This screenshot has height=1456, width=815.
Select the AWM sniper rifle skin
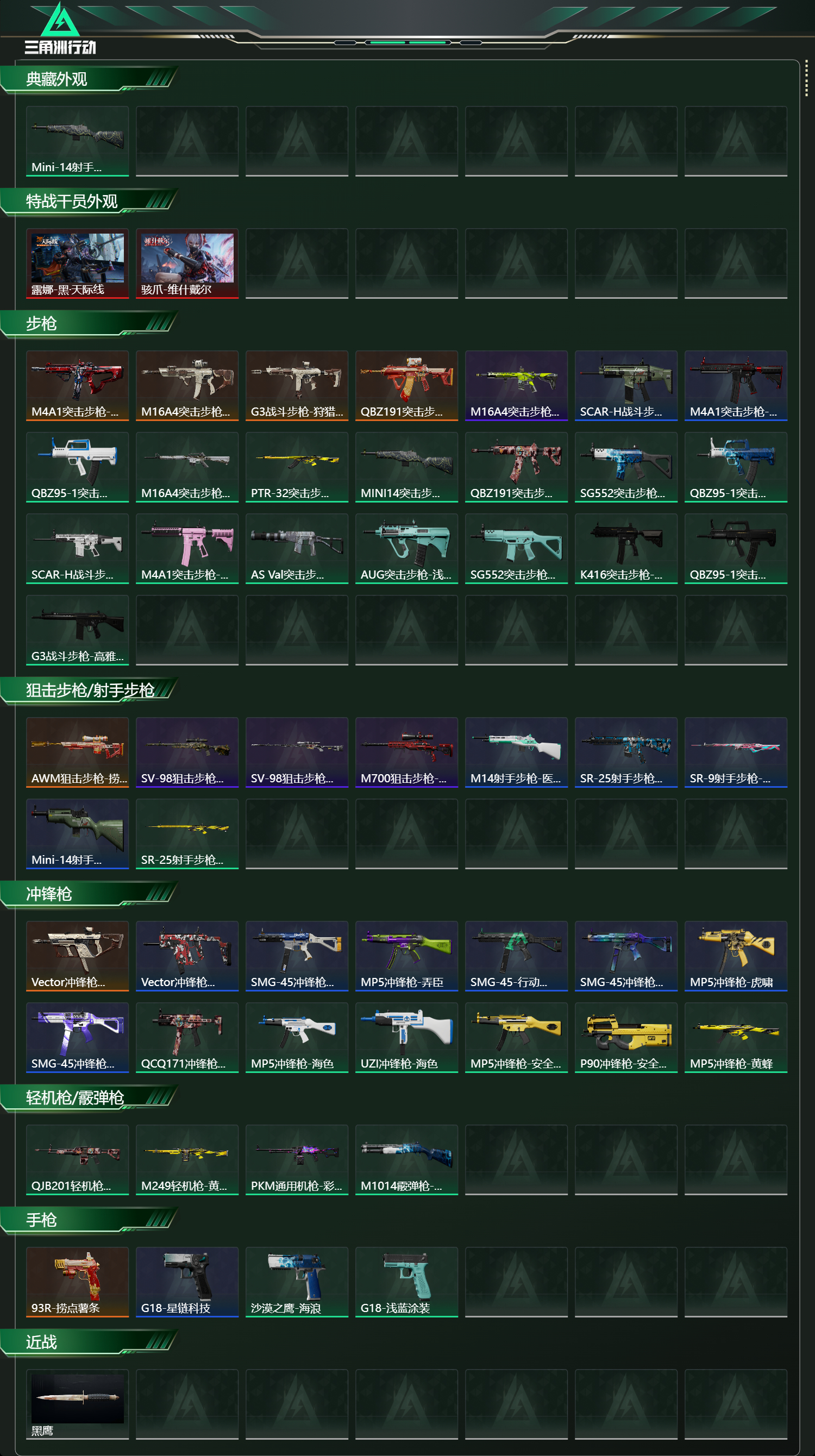[78, 752]
